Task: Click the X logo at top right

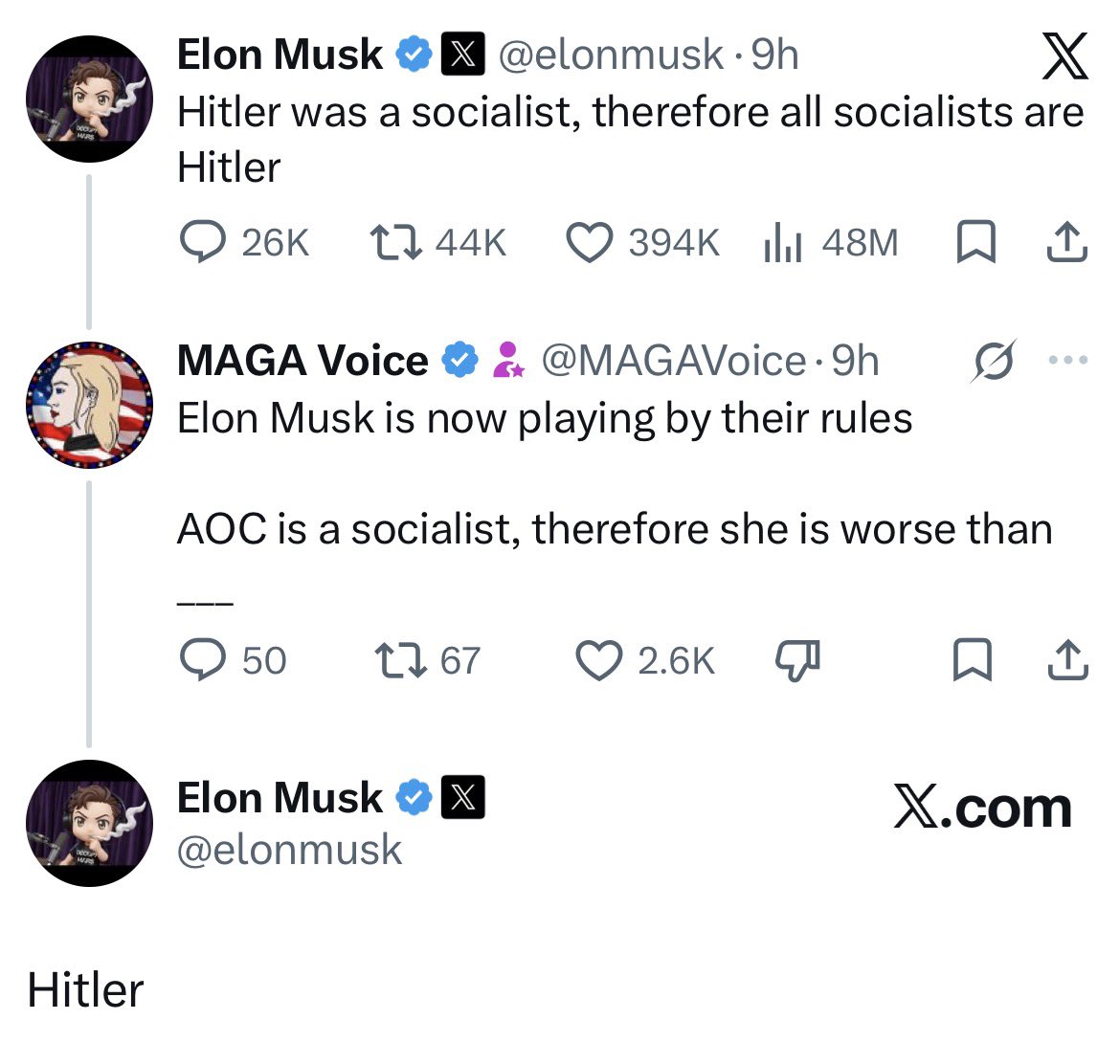Action: pos(1065,55)
